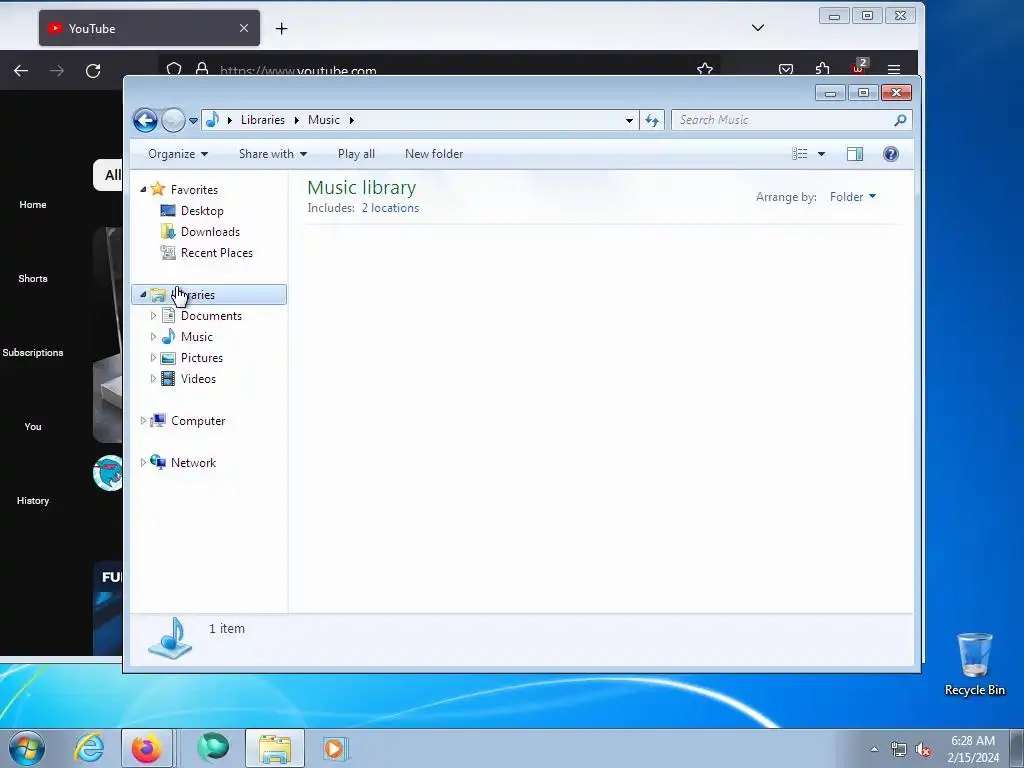Expand the Videos library node
This screenshot has width=1024, height=768.
pyautogui.click(x=153, y=379)
